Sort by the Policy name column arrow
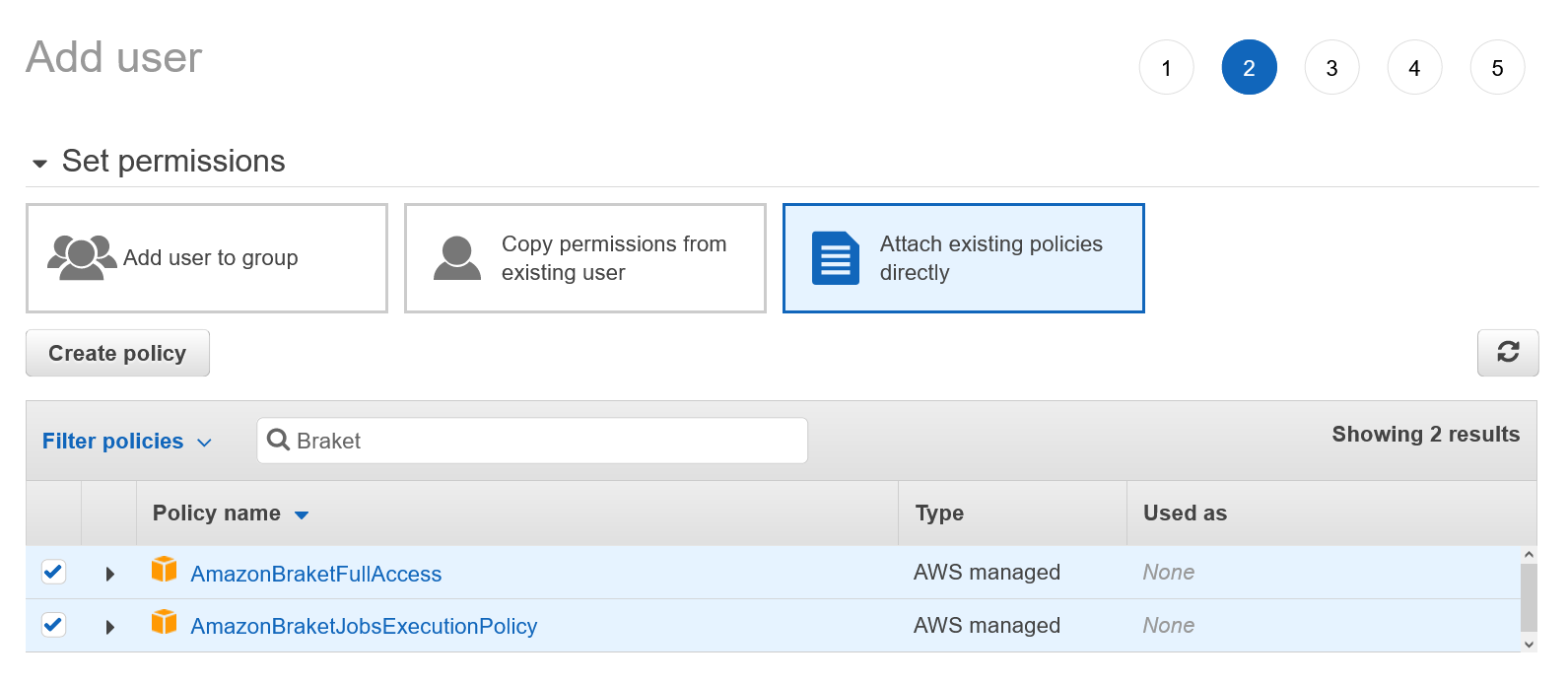 pos(302,514)
